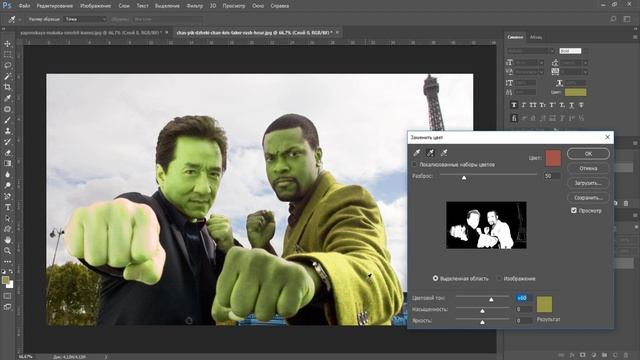Select the Image radio button

point(499,278)
